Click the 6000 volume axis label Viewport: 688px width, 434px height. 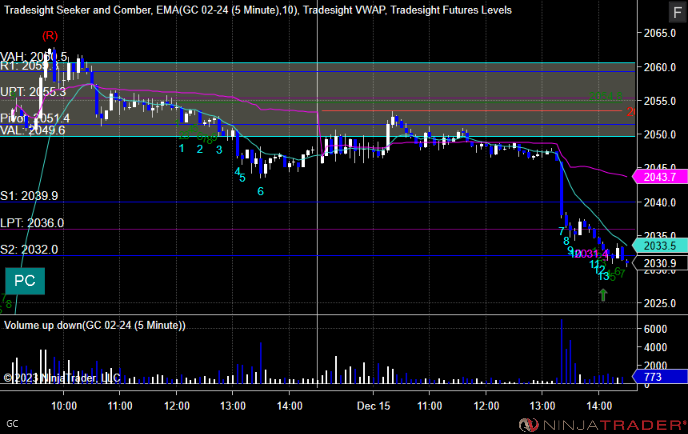pyautogui.click(x=655, y=329)
